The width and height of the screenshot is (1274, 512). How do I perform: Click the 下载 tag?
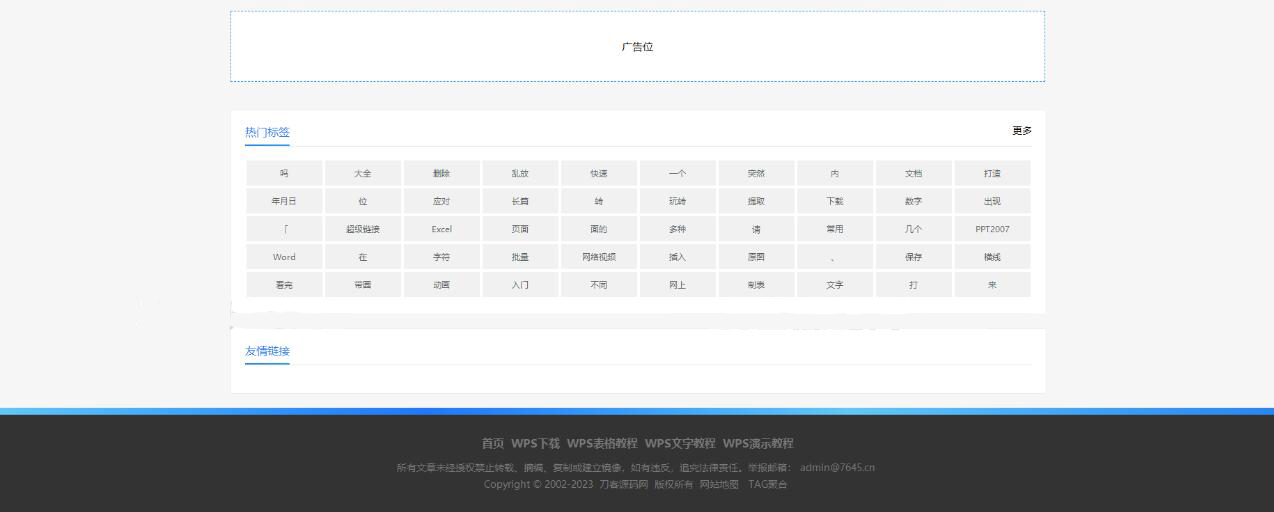coord(835,201)
